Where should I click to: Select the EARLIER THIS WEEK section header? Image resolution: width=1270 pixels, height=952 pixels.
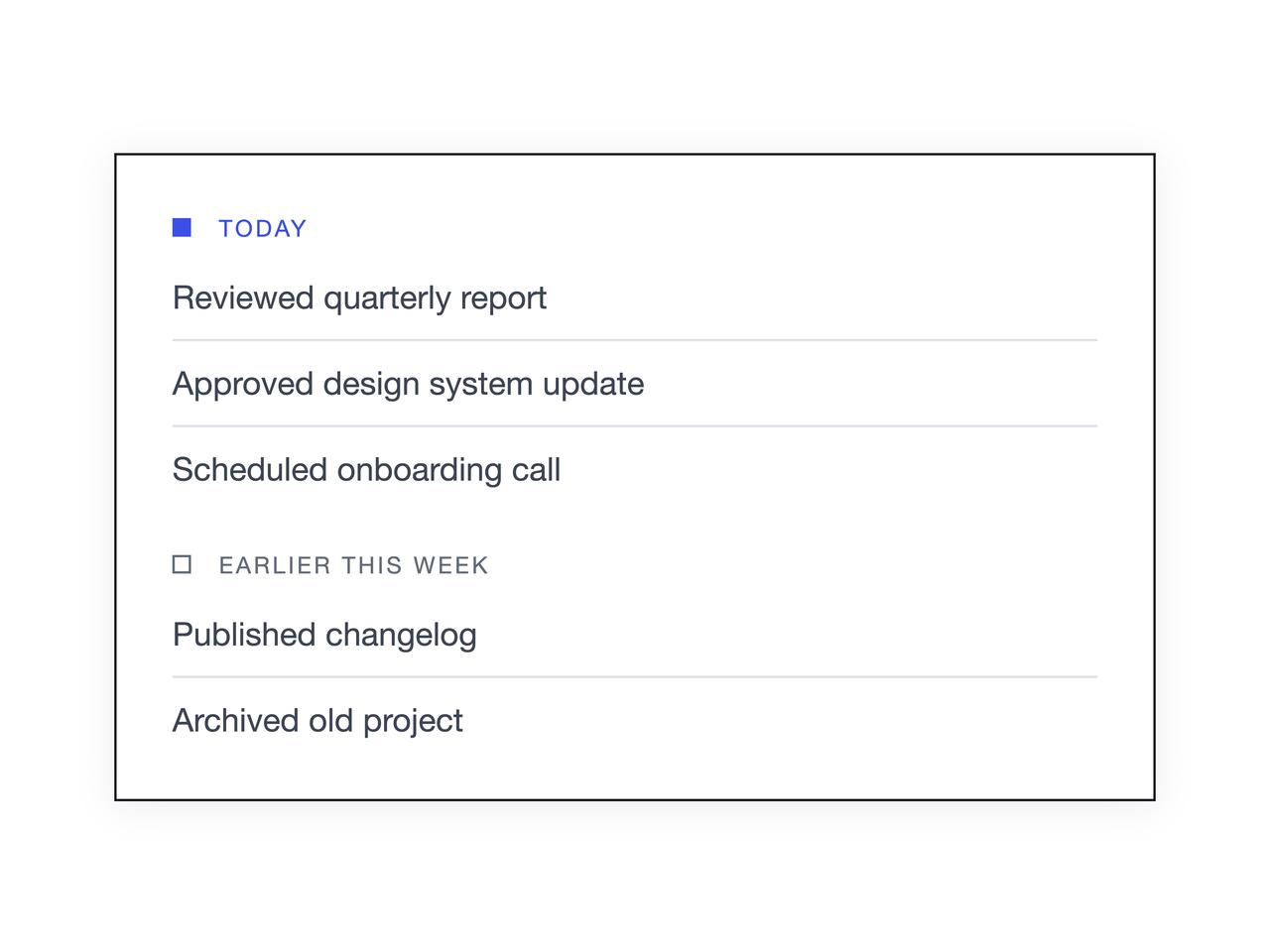(x=353, y=565)
